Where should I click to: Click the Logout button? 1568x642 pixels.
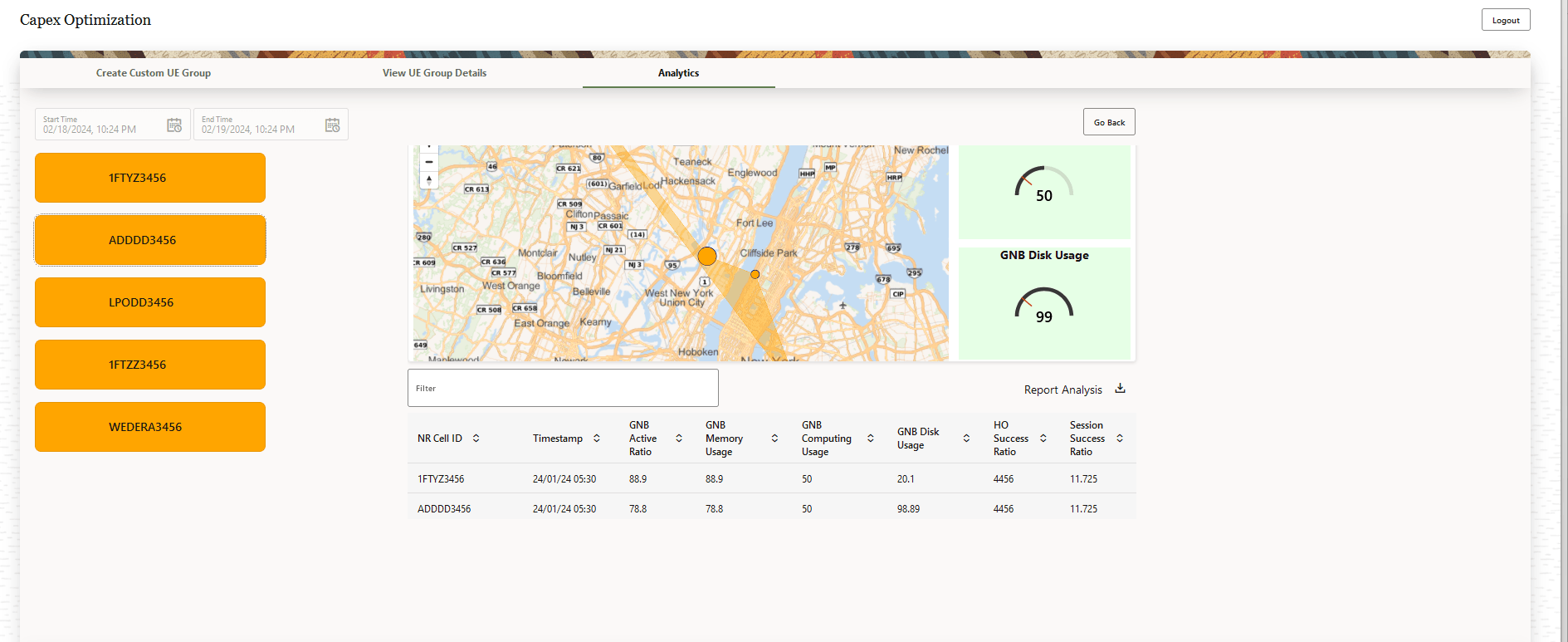[x=1506, y=20]
